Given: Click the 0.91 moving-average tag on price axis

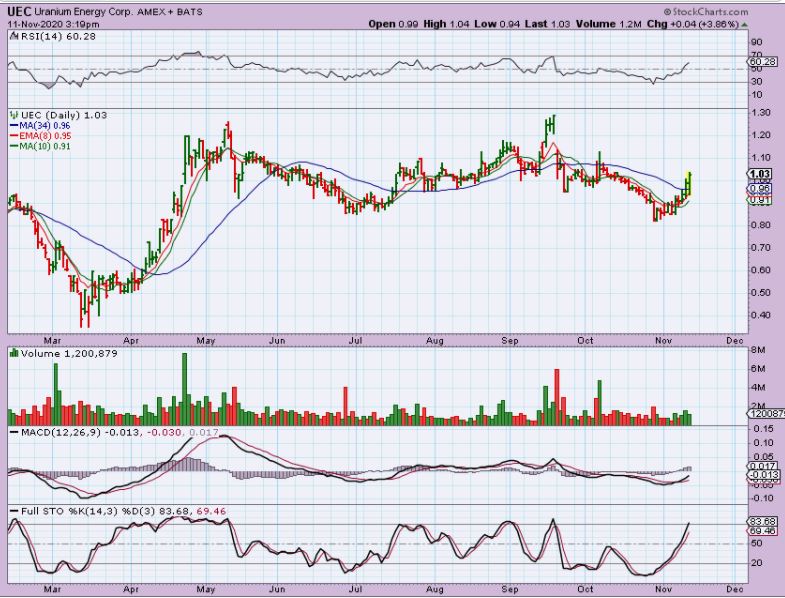Looking at the screenshot, I should tap(759, 200).
